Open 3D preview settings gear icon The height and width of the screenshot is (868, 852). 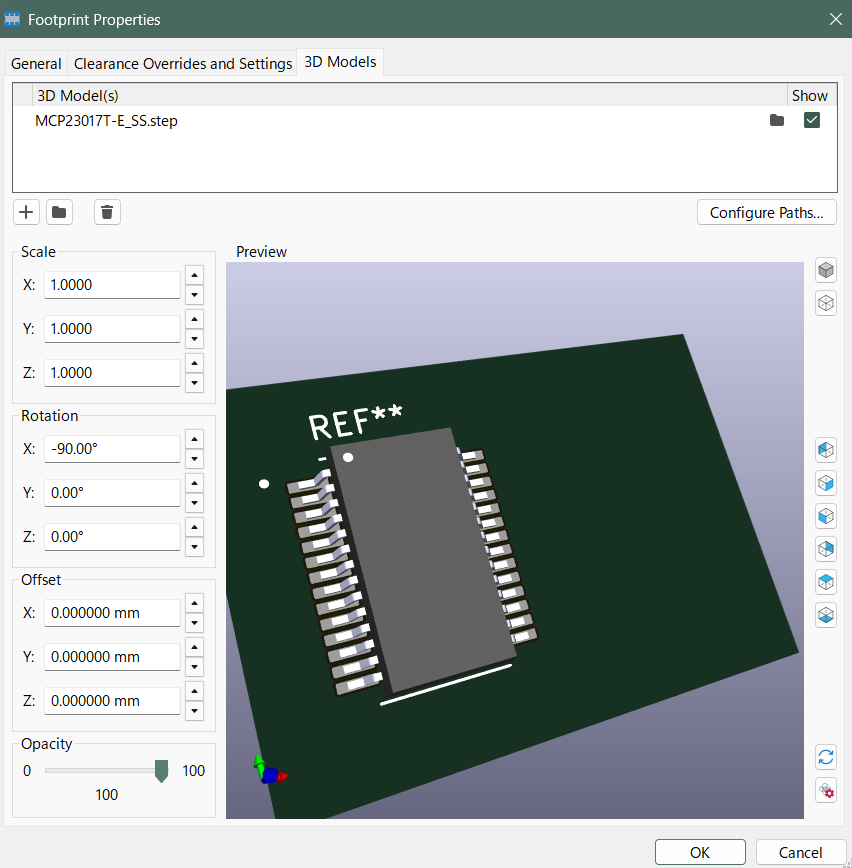click(x=826, y=790)
